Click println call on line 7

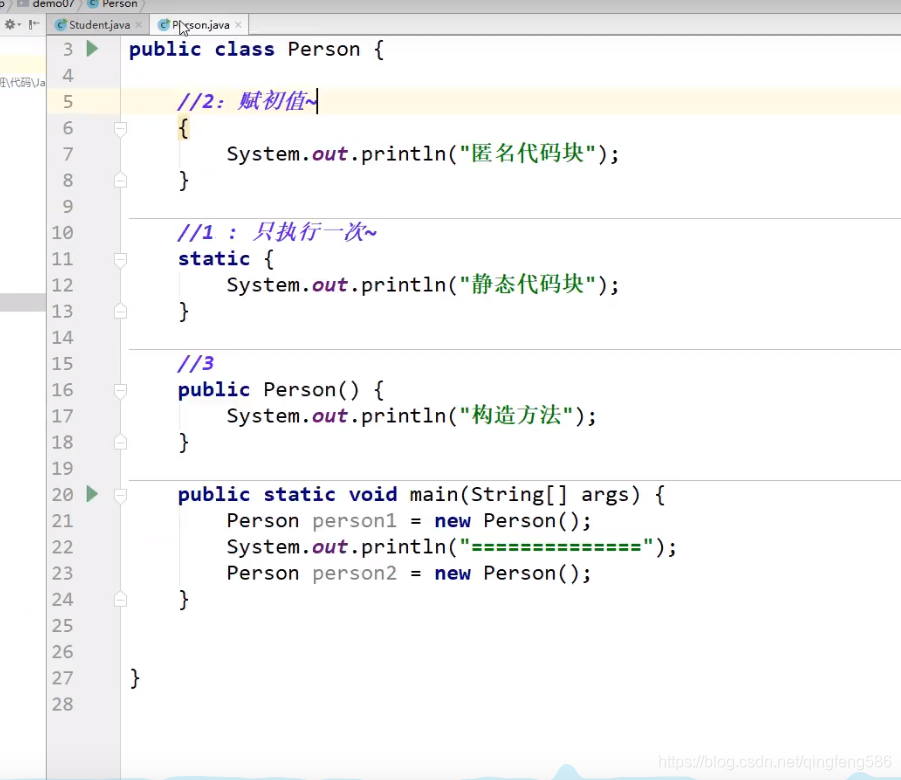403,154
